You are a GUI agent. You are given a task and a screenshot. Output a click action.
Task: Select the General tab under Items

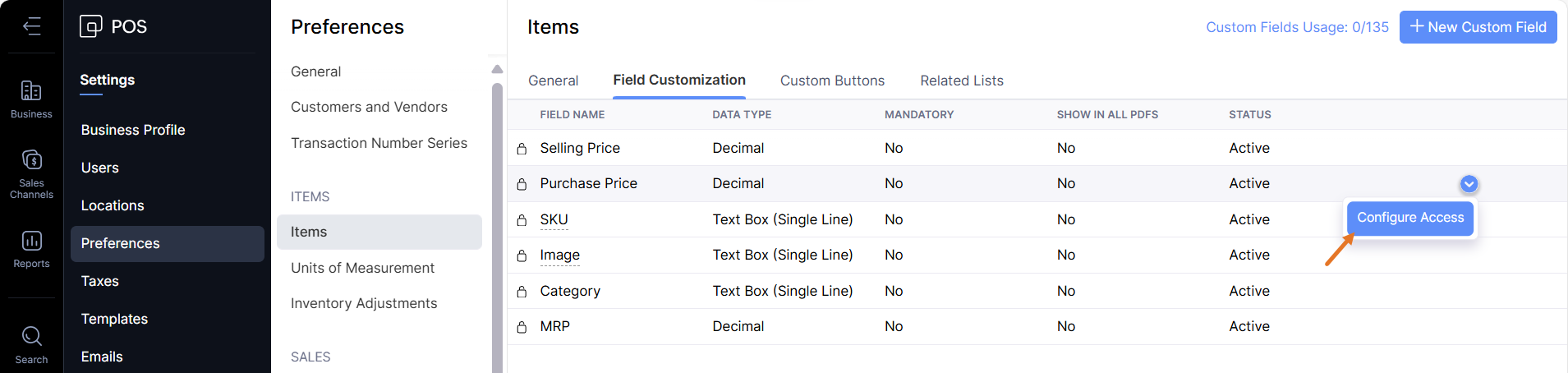coord(553,81)
